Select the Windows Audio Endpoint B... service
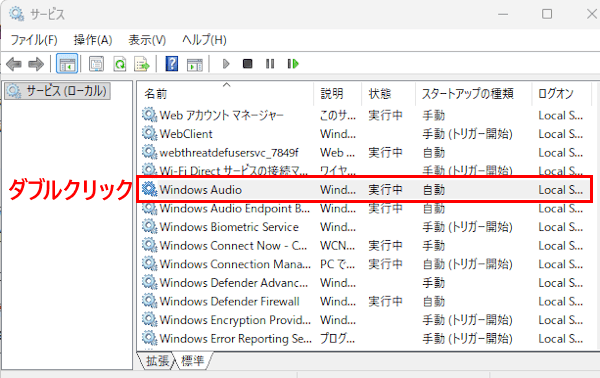 [235, 208]
